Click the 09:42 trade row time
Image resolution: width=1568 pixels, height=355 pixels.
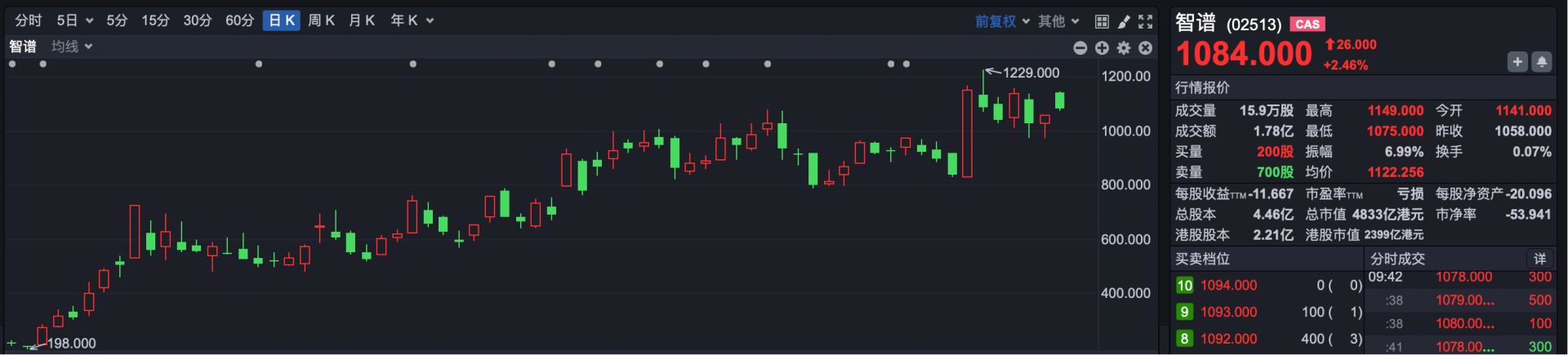point(1385,277)
